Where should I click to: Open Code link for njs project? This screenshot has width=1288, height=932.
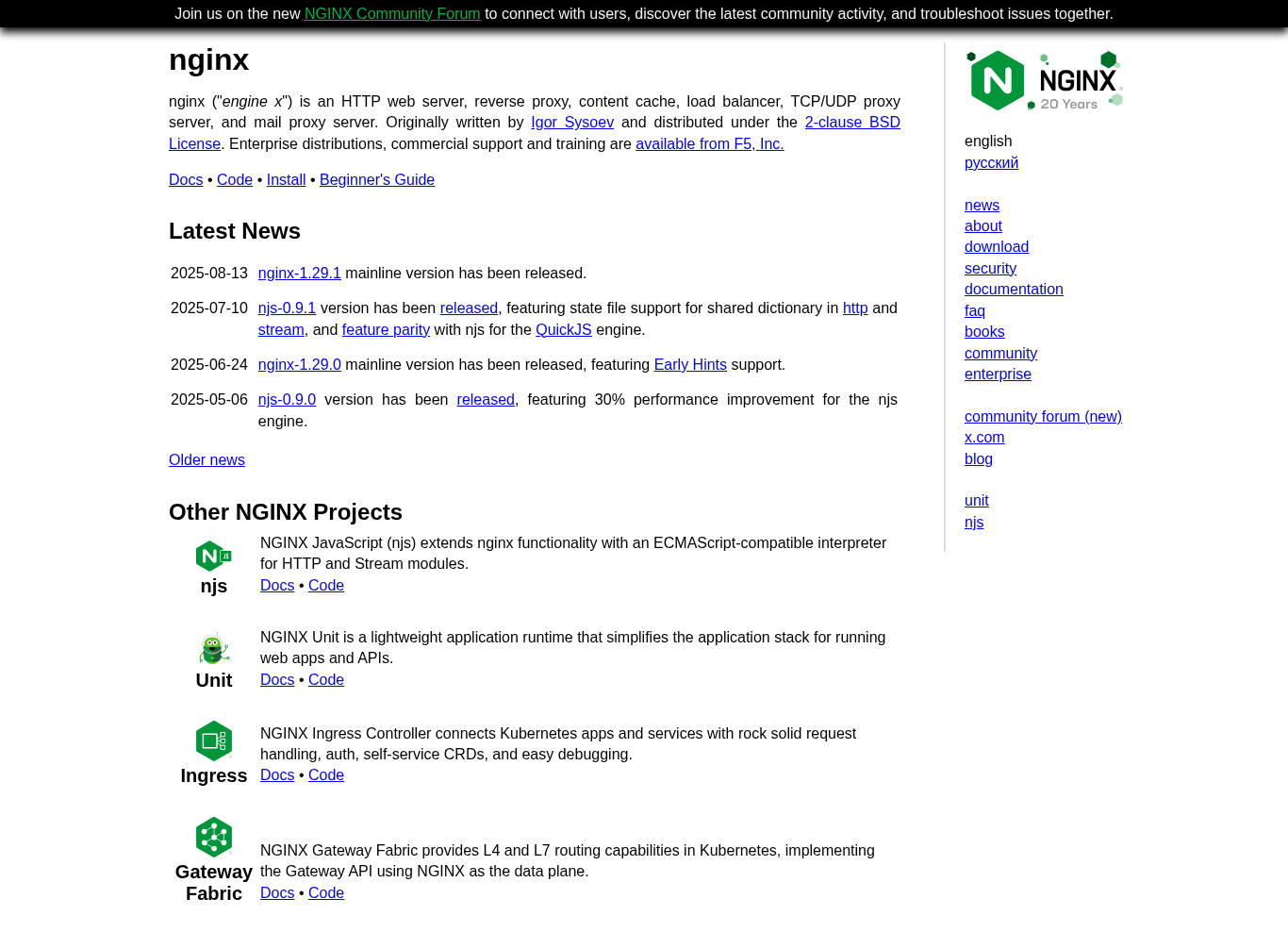(326, 586)
